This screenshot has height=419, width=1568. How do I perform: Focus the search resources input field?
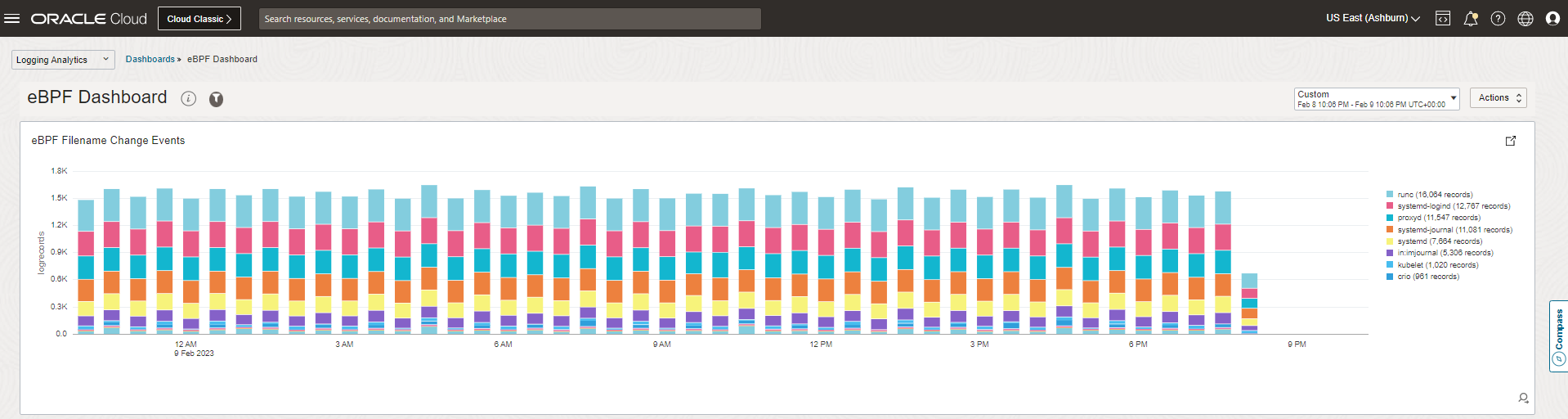coord(510,19)
